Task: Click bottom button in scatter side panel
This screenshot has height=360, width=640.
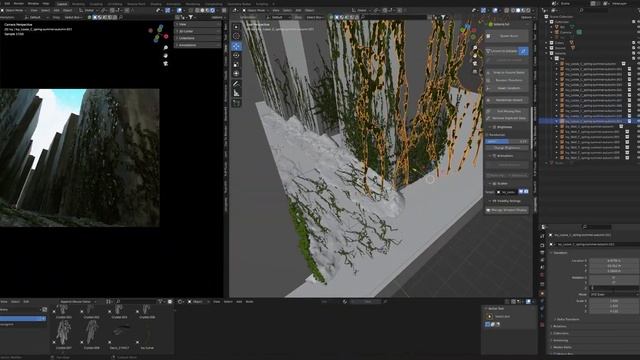Action: point(507,210)
